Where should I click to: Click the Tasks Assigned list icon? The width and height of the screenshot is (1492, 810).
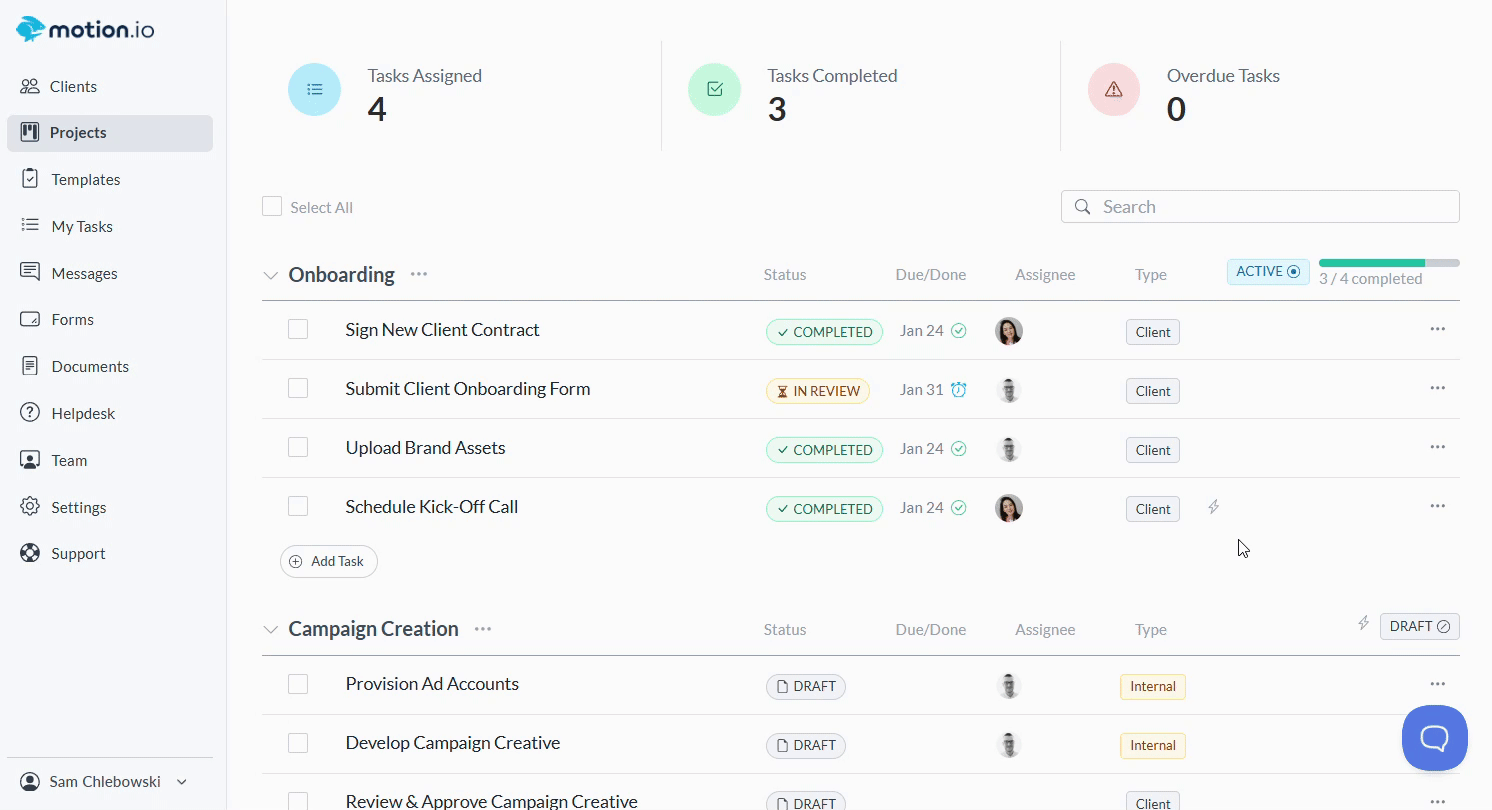click(314, 90)
